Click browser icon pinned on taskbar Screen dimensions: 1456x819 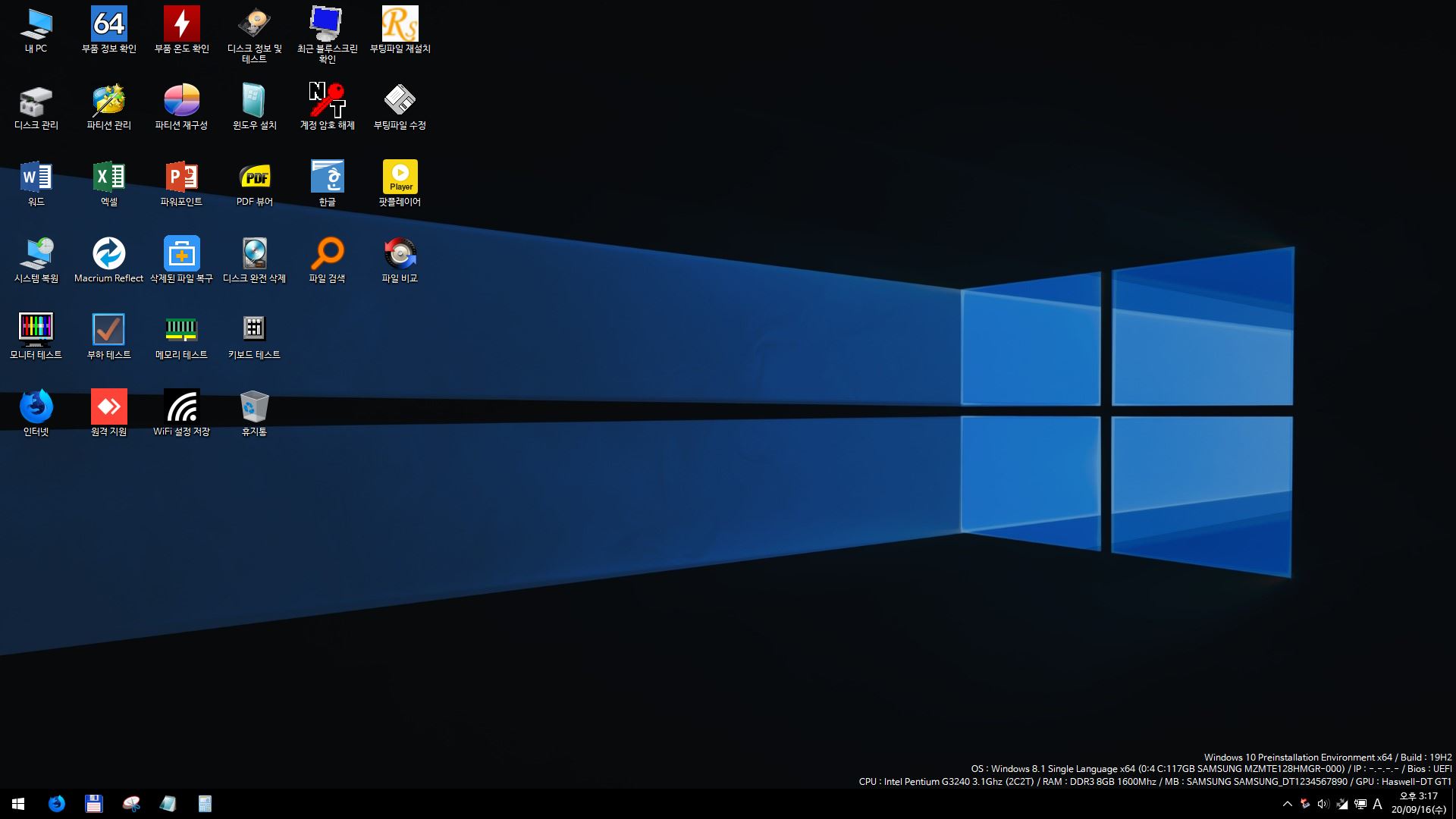(57, 804)
